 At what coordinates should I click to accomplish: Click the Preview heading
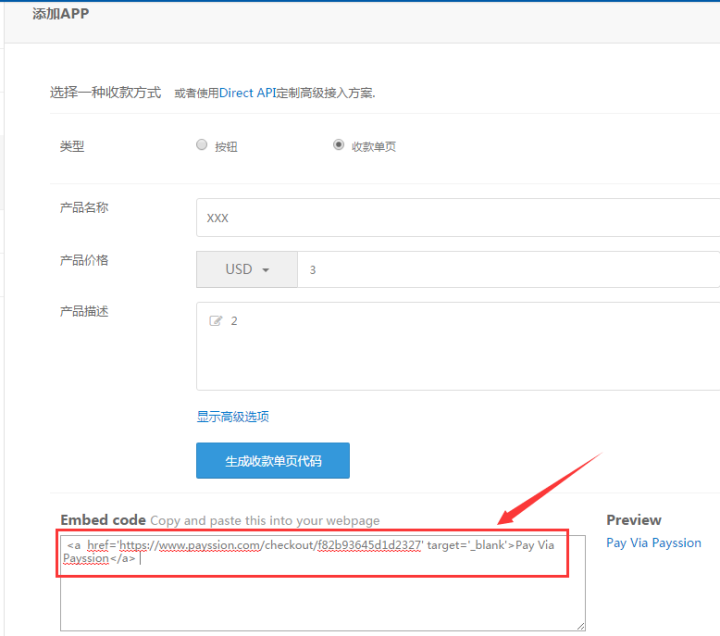[x=634, y=520]
